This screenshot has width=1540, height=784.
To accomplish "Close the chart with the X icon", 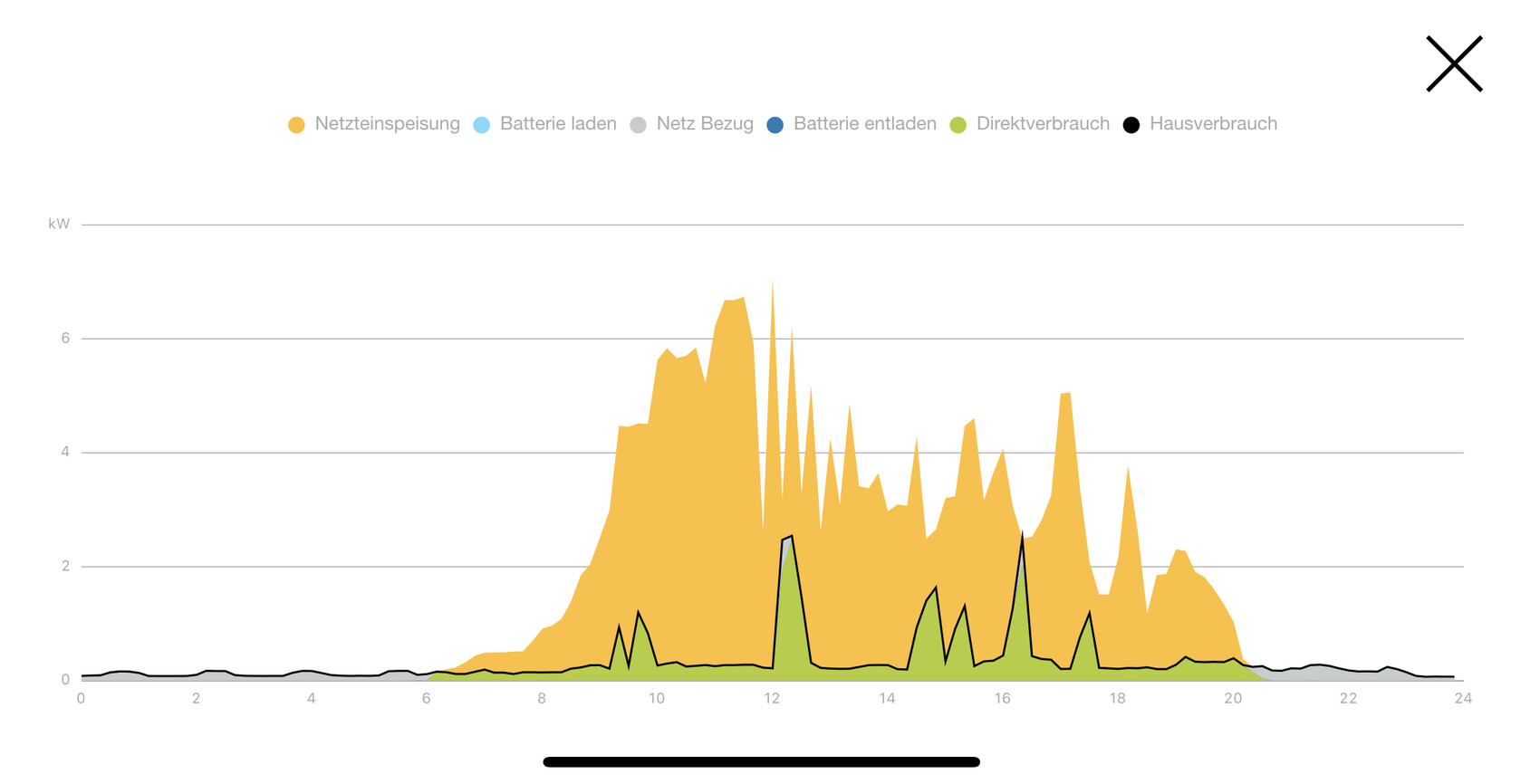I will point(1454,63).
